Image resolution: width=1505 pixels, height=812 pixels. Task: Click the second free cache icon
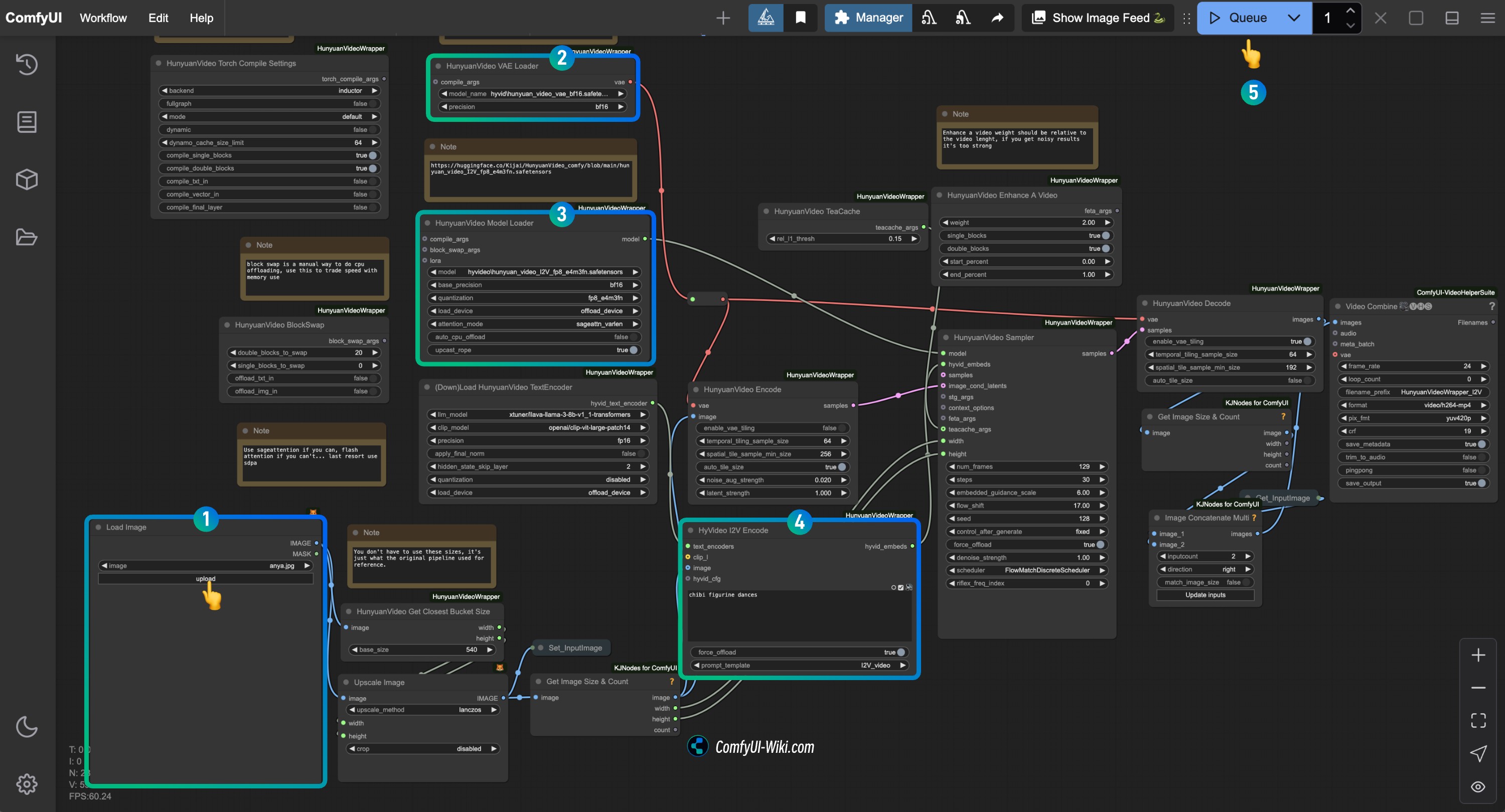tap(963, 18)
